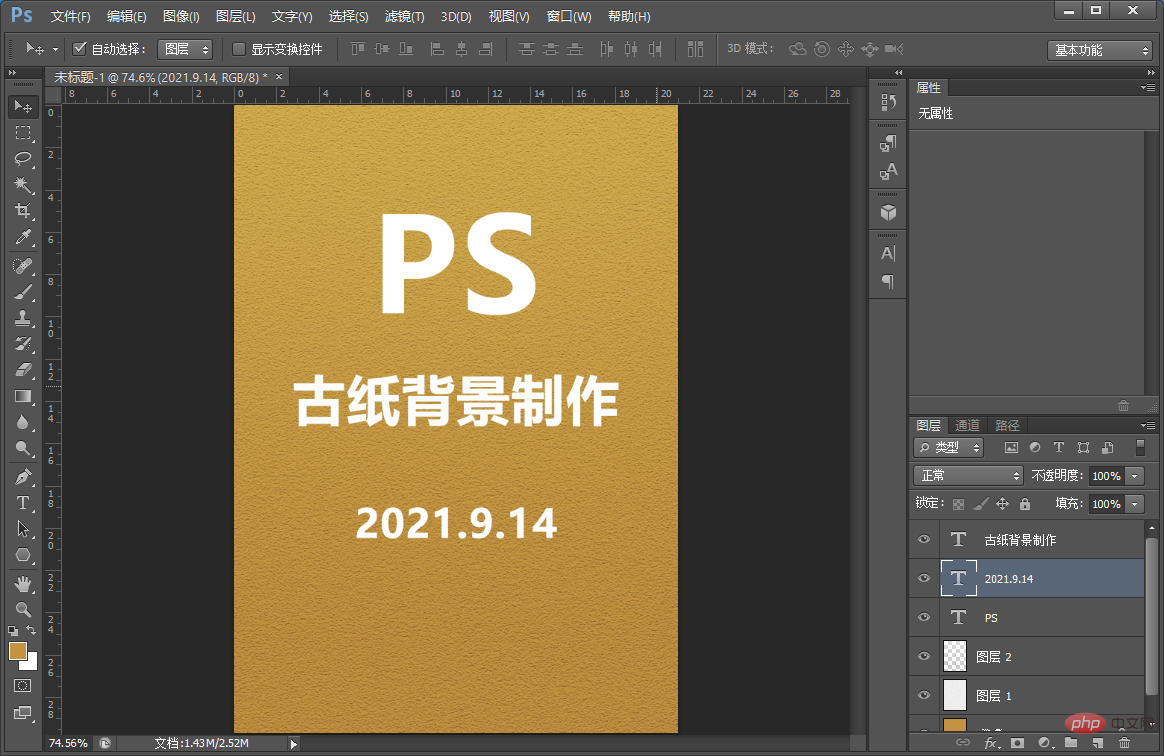Image resolution: width=1164 pixels, height=756 pixels.
Task: Open the 基本功能 workspace dropdown
Action: [1099, 50]
